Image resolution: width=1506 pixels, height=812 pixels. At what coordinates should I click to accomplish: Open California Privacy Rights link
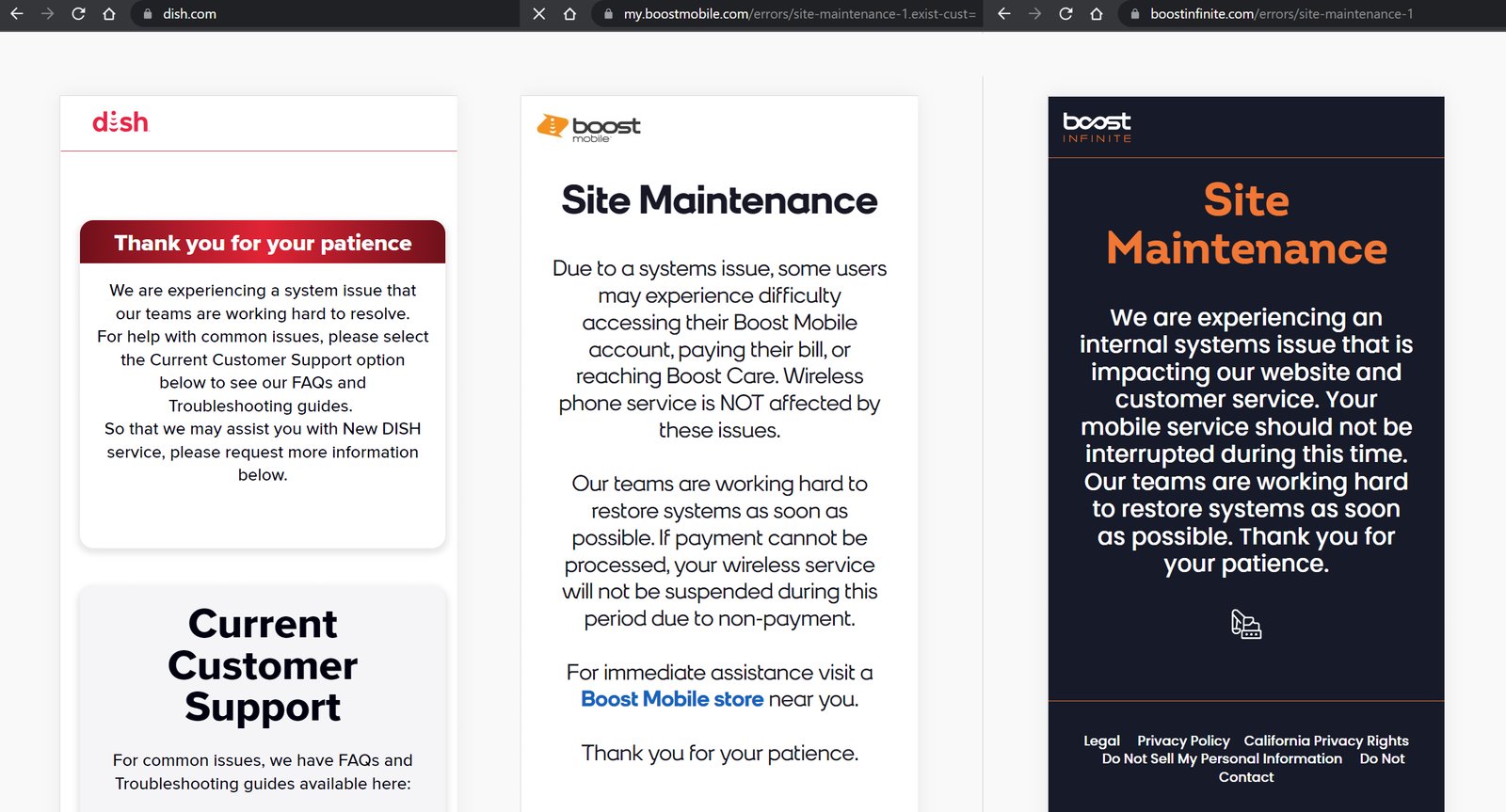tap(1326, 741)
